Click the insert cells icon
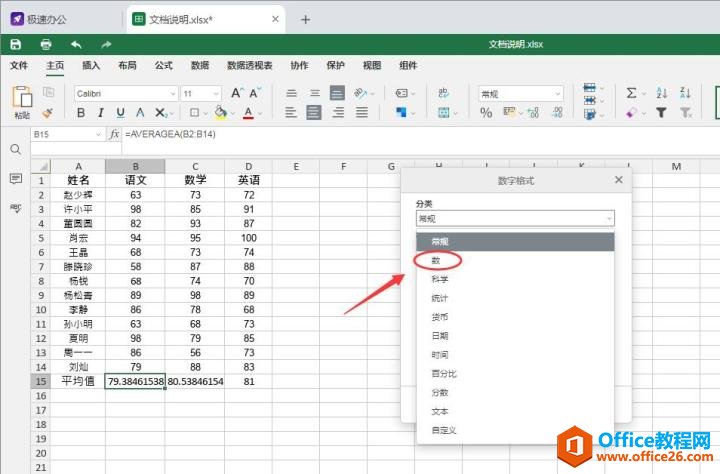Image resolution: width=720 pixels, height=474 pixels. point(590,88)
